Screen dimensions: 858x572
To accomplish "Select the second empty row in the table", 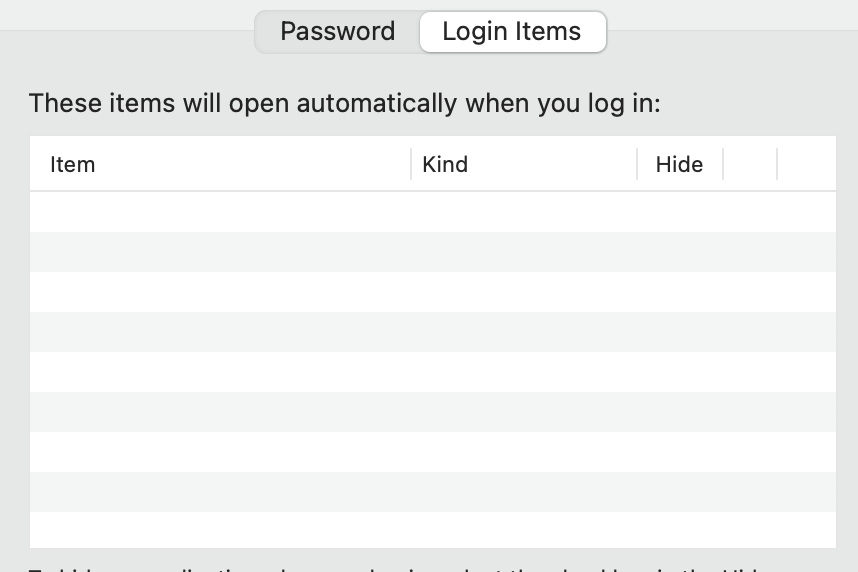I will 432,252.
